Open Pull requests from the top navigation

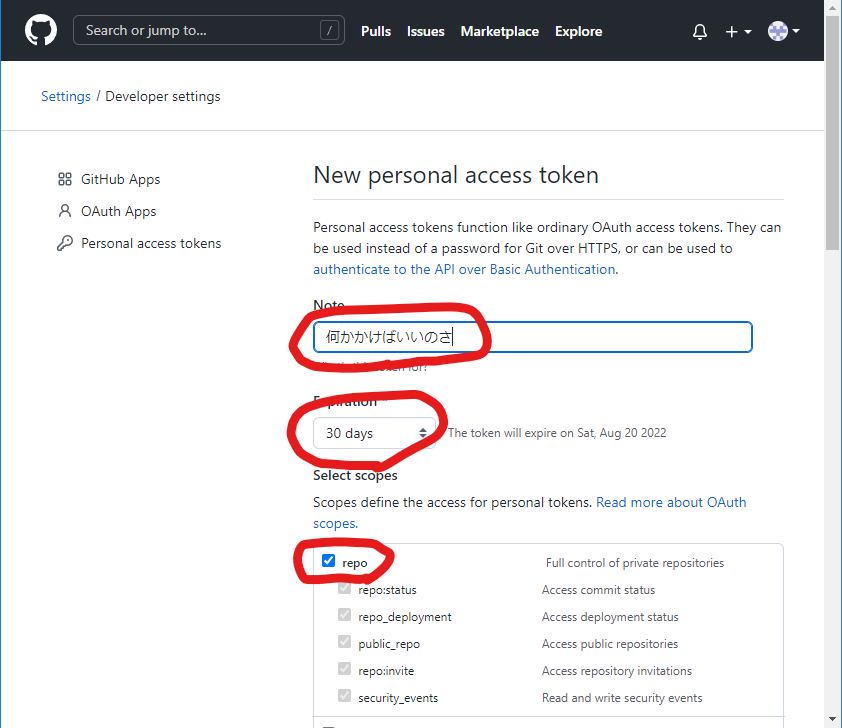click(376, 31)
